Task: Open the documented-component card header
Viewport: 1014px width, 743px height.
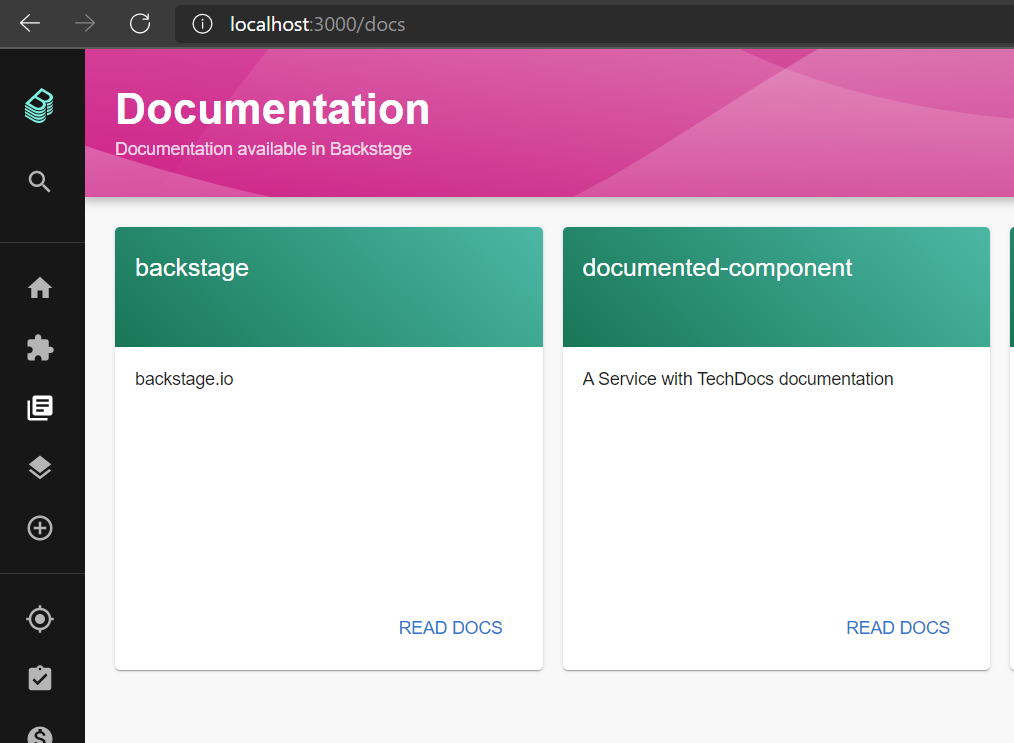Action: click(x=717, y=267)
